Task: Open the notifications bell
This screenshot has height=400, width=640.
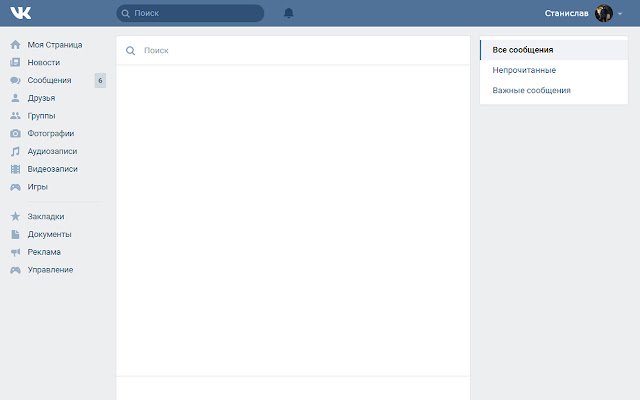Action: [289, 13]
